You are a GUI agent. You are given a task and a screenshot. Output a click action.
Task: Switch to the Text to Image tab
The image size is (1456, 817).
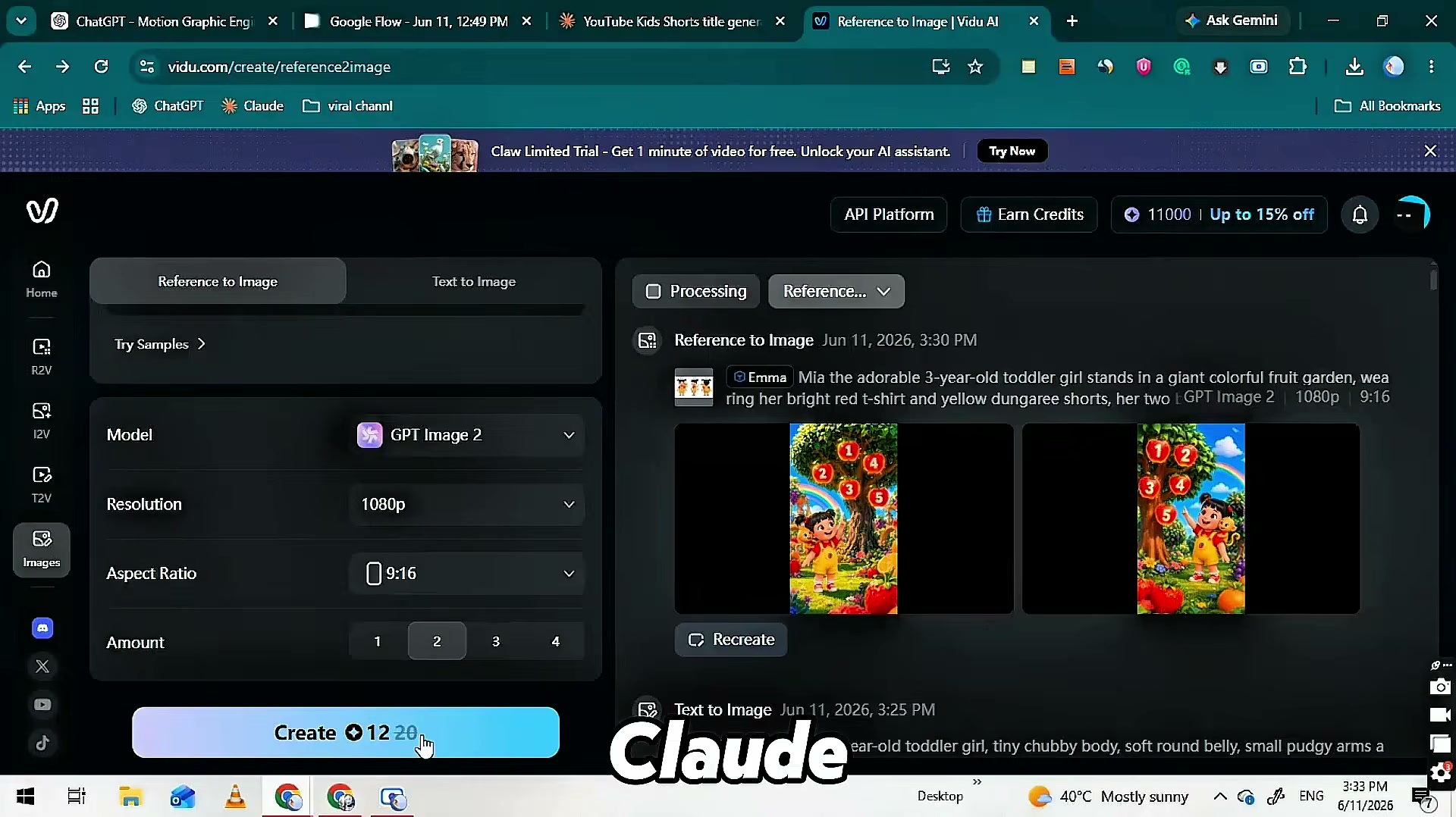(x=474, y=281)
